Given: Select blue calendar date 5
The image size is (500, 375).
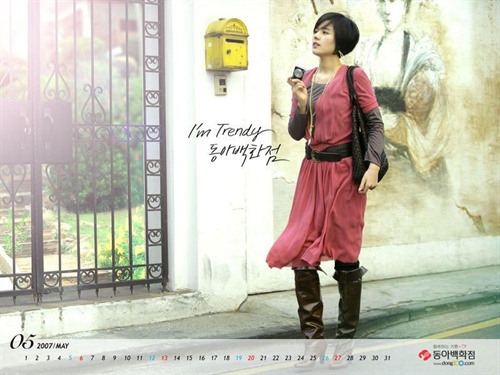Looking at the screenshot, I should click(x=70, y=358).
